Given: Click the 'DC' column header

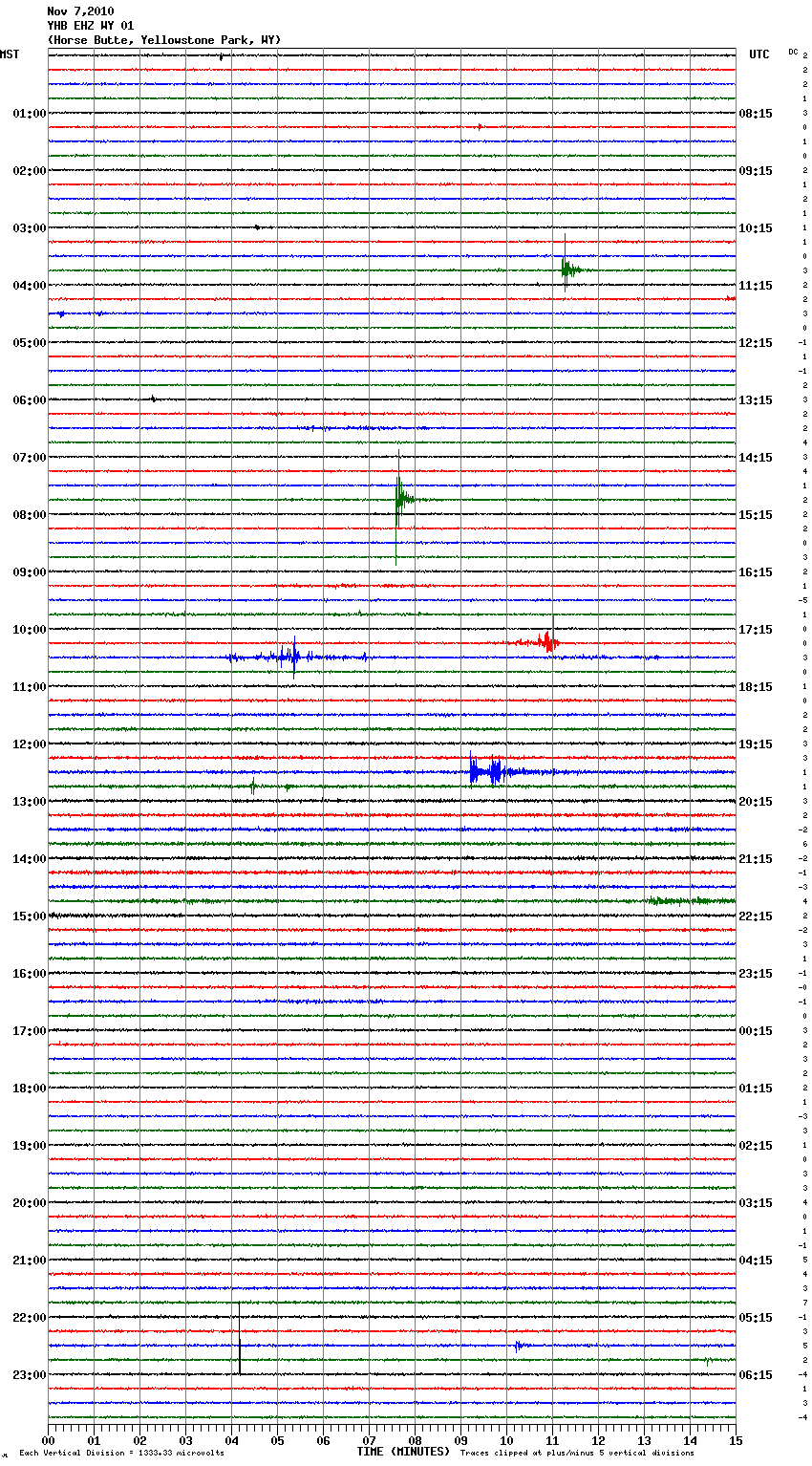Looking at the screenshot, I should tap(793, 52).
